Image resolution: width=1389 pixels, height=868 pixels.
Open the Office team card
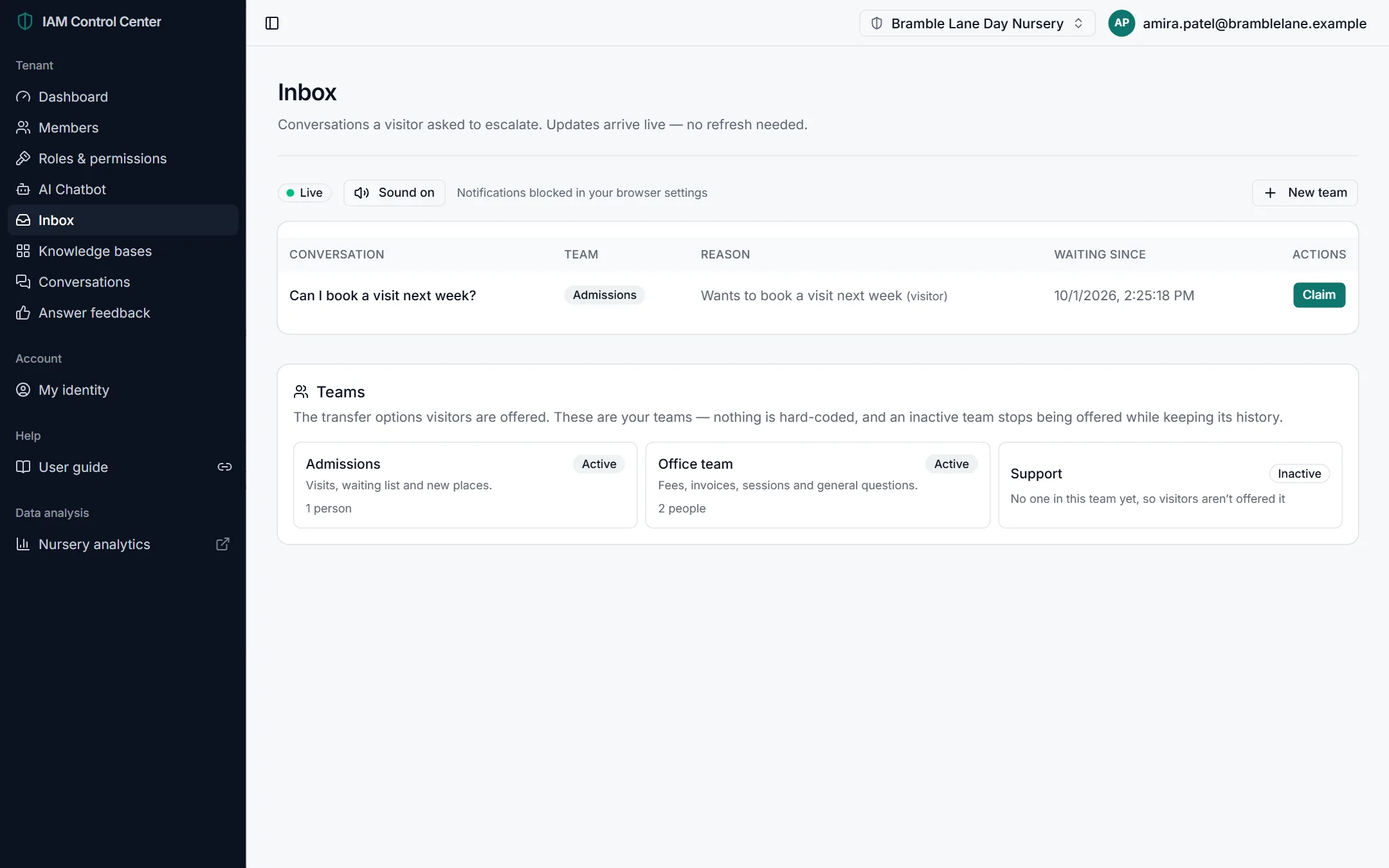click(x=817, y=485)
